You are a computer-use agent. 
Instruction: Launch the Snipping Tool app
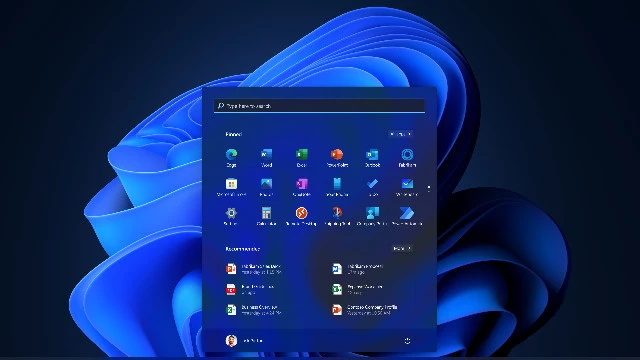coord(337,216)
